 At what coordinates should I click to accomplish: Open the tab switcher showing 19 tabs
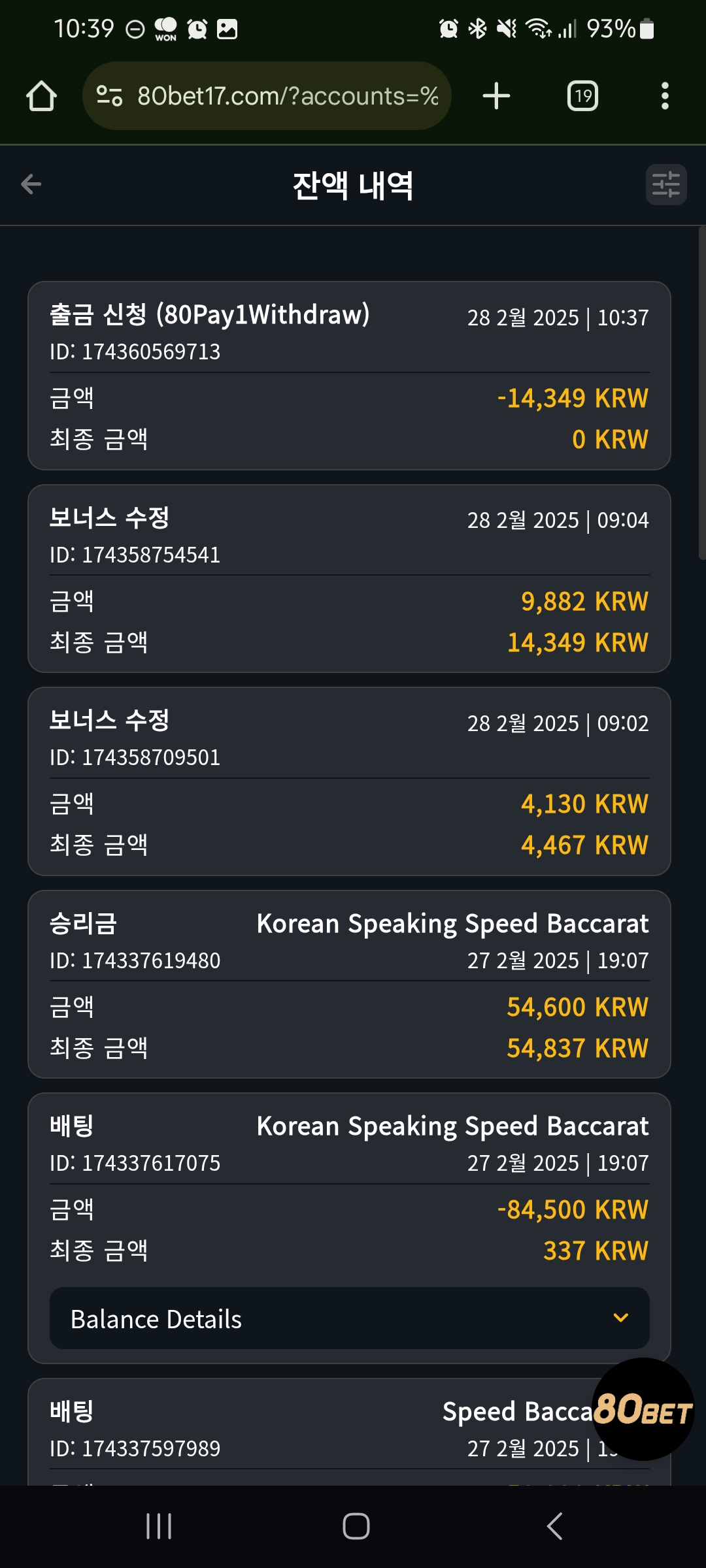coord(582,96)
